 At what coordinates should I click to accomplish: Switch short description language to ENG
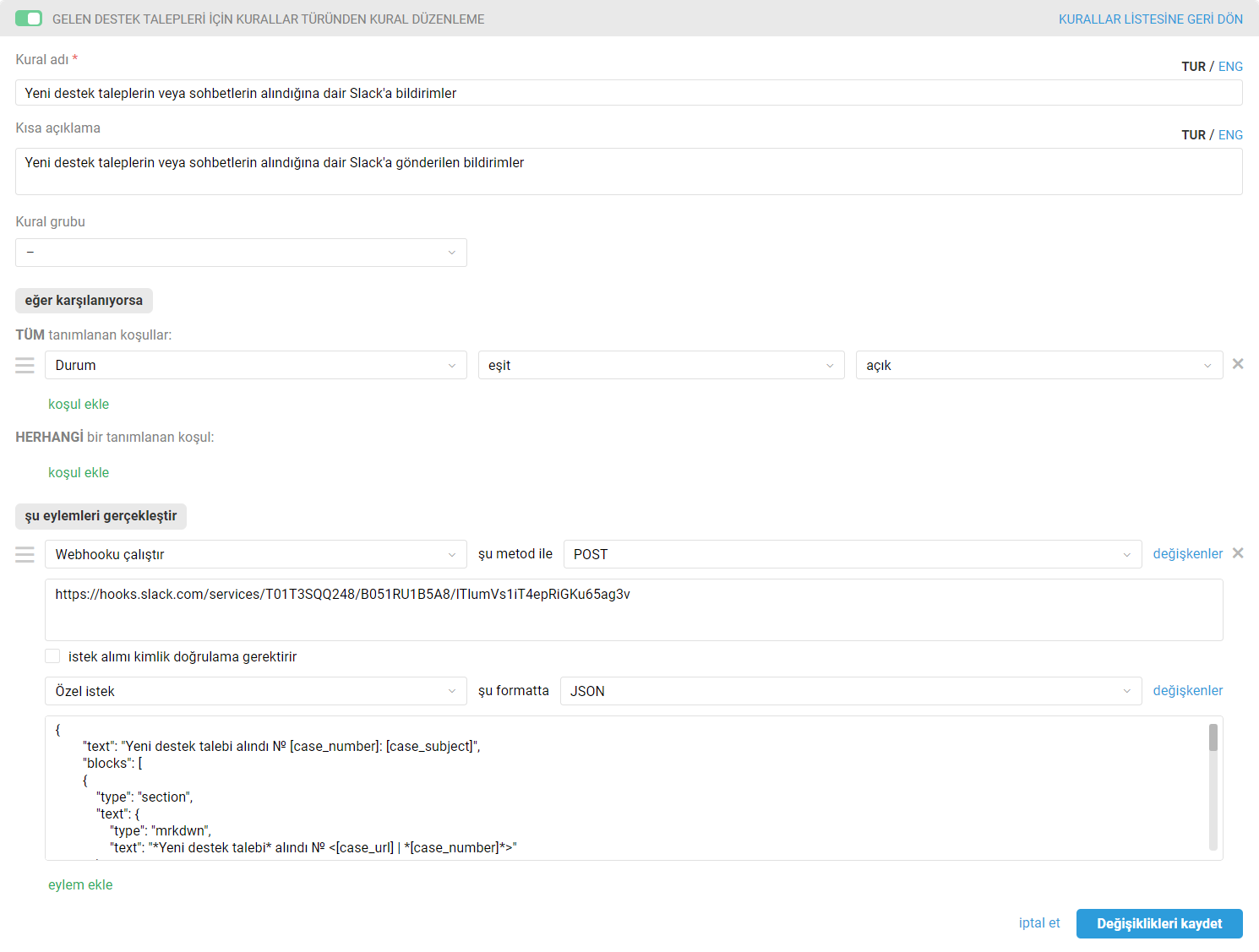coord(1230,135)
